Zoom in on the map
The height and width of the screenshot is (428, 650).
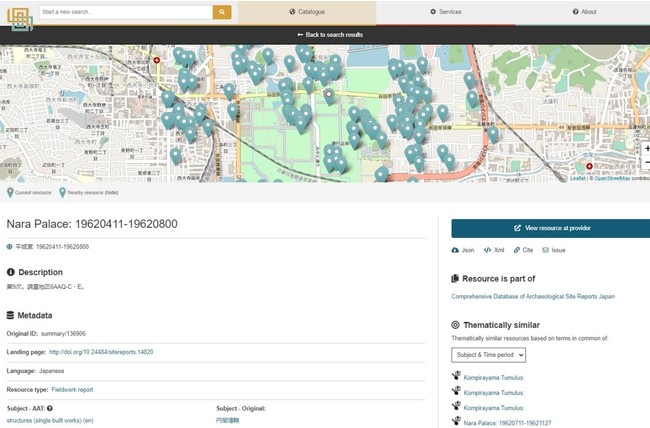coord(645,149)
